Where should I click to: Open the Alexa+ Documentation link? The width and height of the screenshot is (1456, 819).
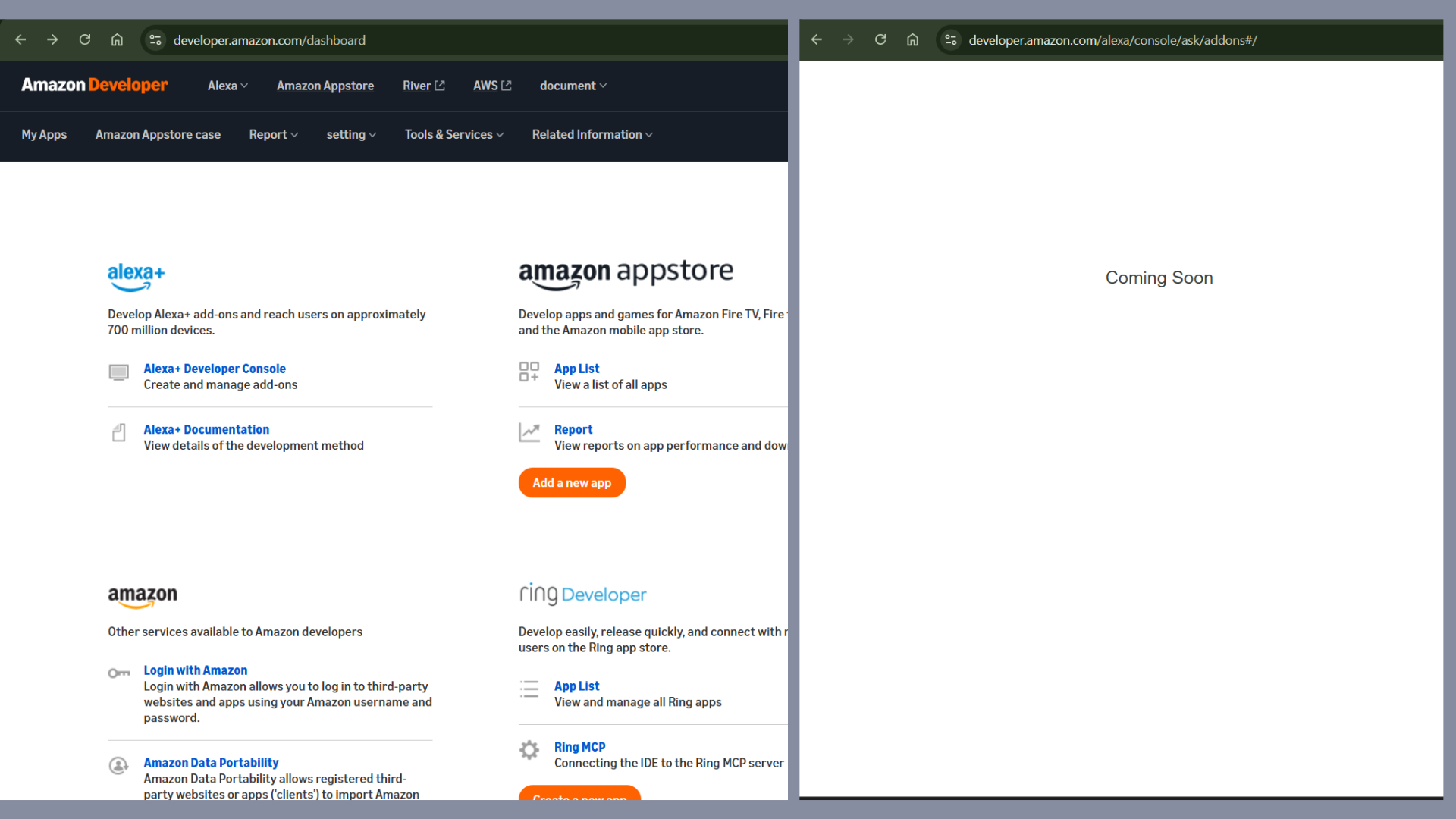[206, 429]
